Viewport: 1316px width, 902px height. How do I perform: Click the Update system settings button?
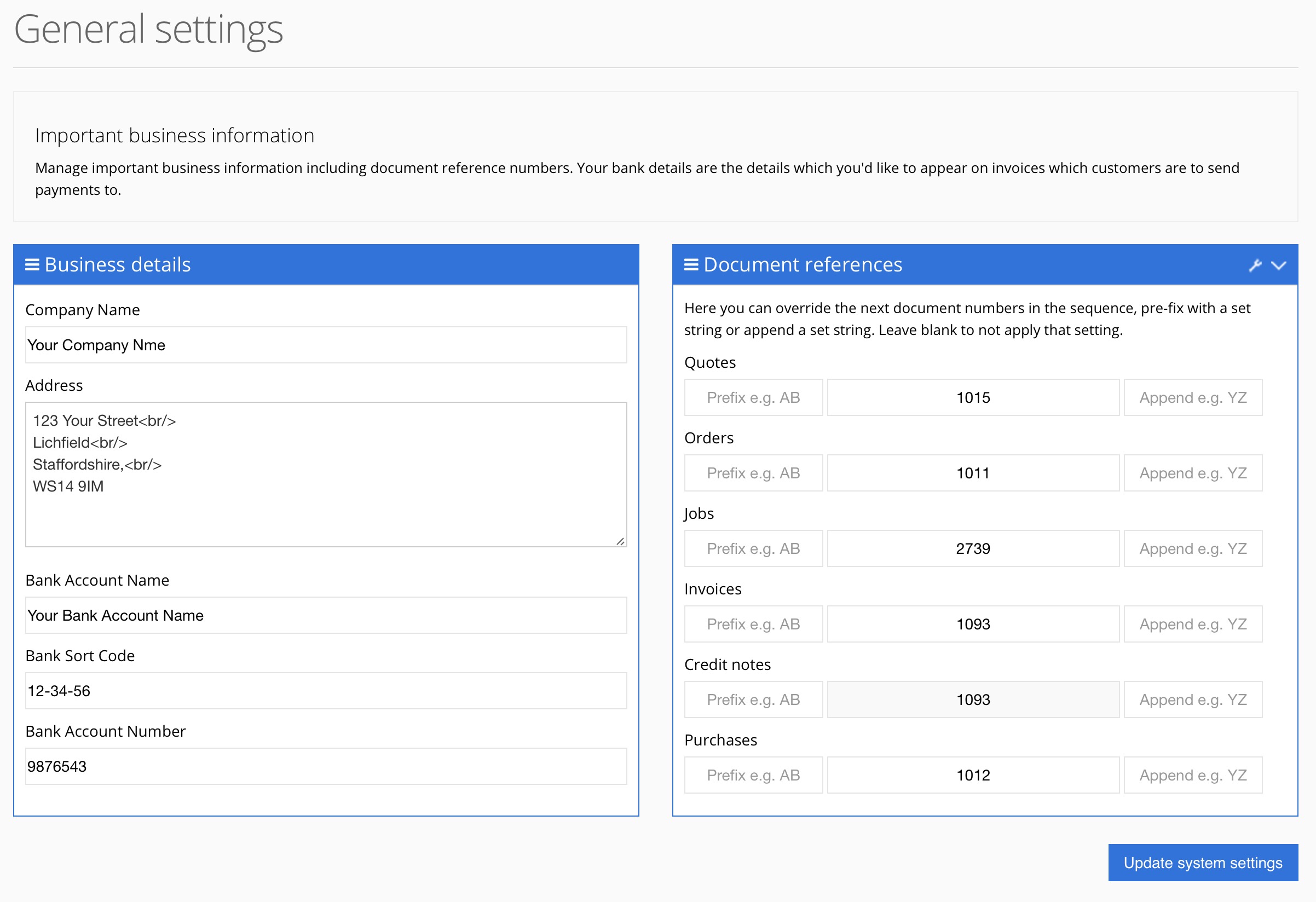coord(1202,863)
